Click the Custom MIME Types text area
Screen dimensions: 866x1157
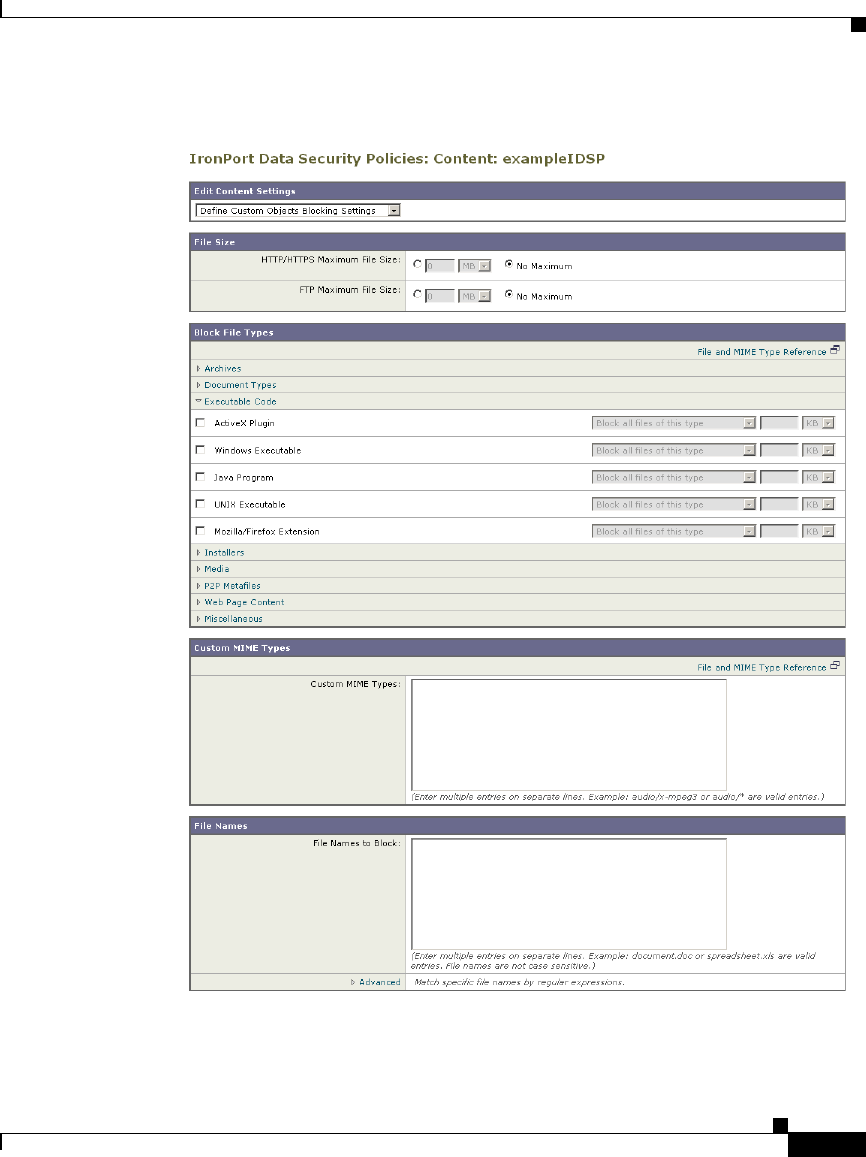click(x=569, y=735)
